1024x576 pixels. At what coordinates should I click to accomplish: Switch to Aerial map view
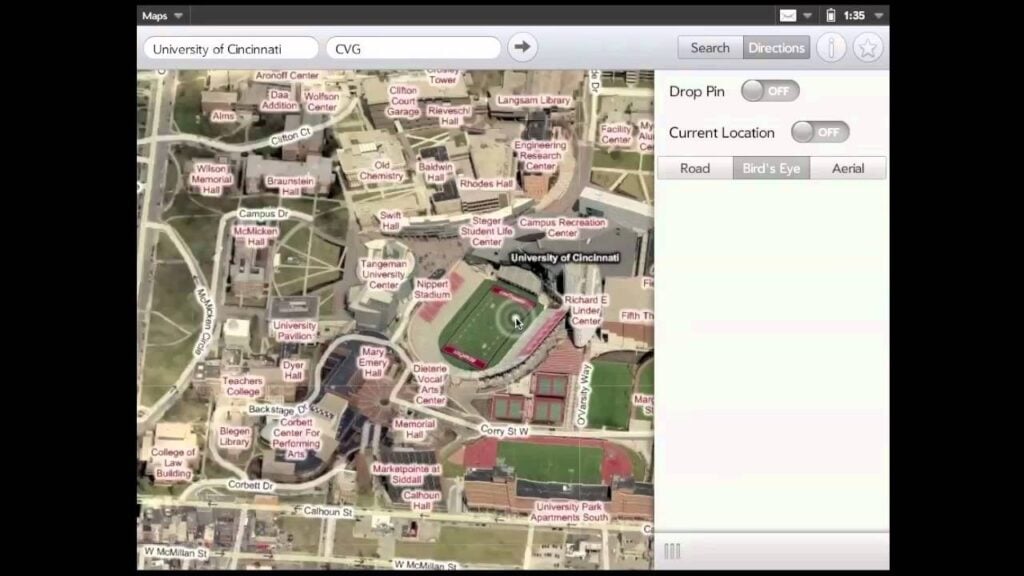[848, 168]
